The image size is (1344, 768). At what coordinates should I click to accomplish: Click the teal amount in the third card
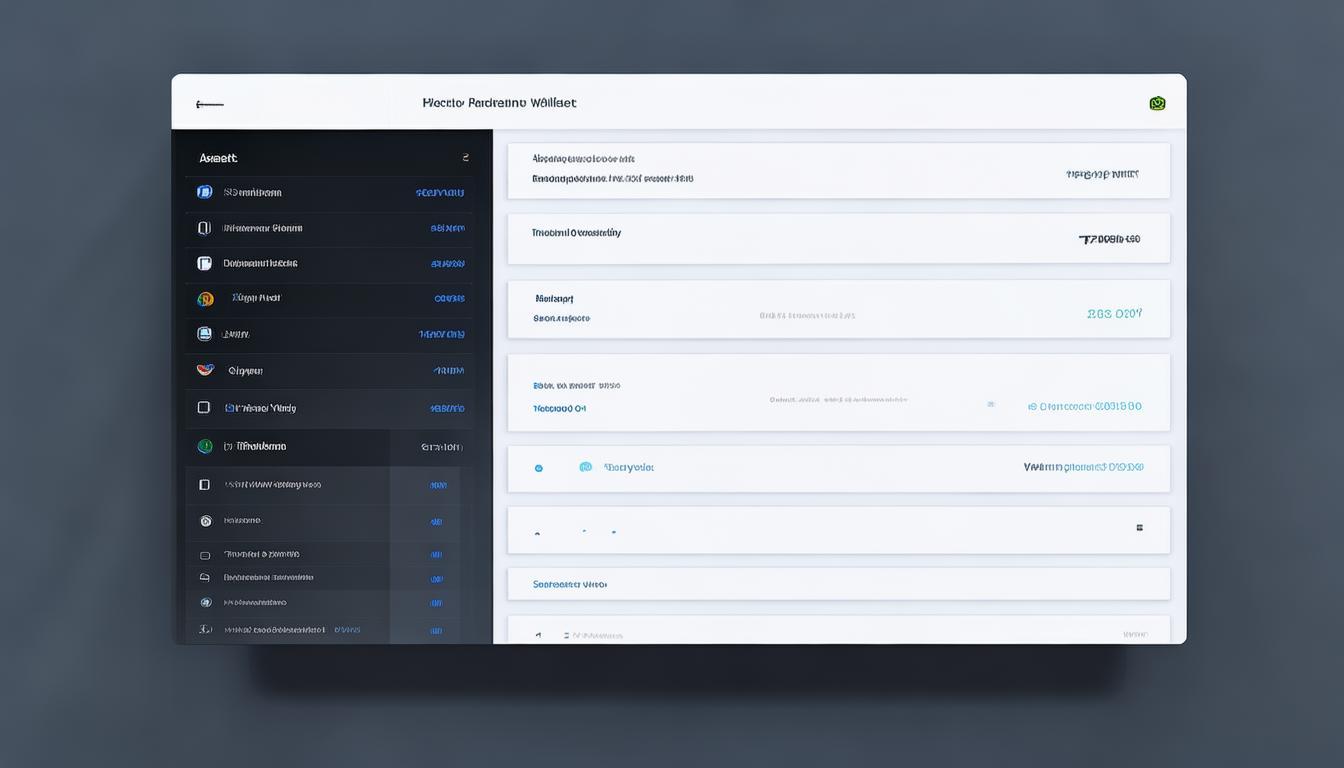[x=1114, y=313]
